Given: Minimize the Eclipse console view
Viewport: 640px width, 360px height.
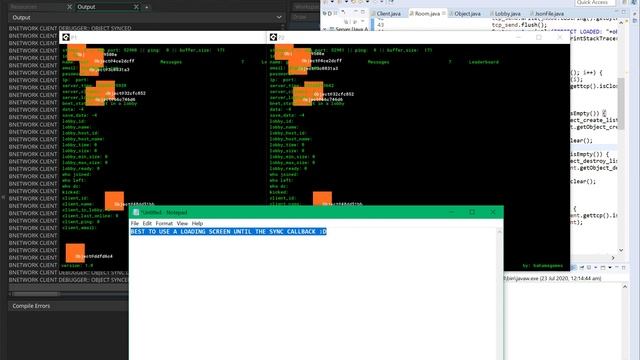Looking at the screenshot, I should point(617,267).
